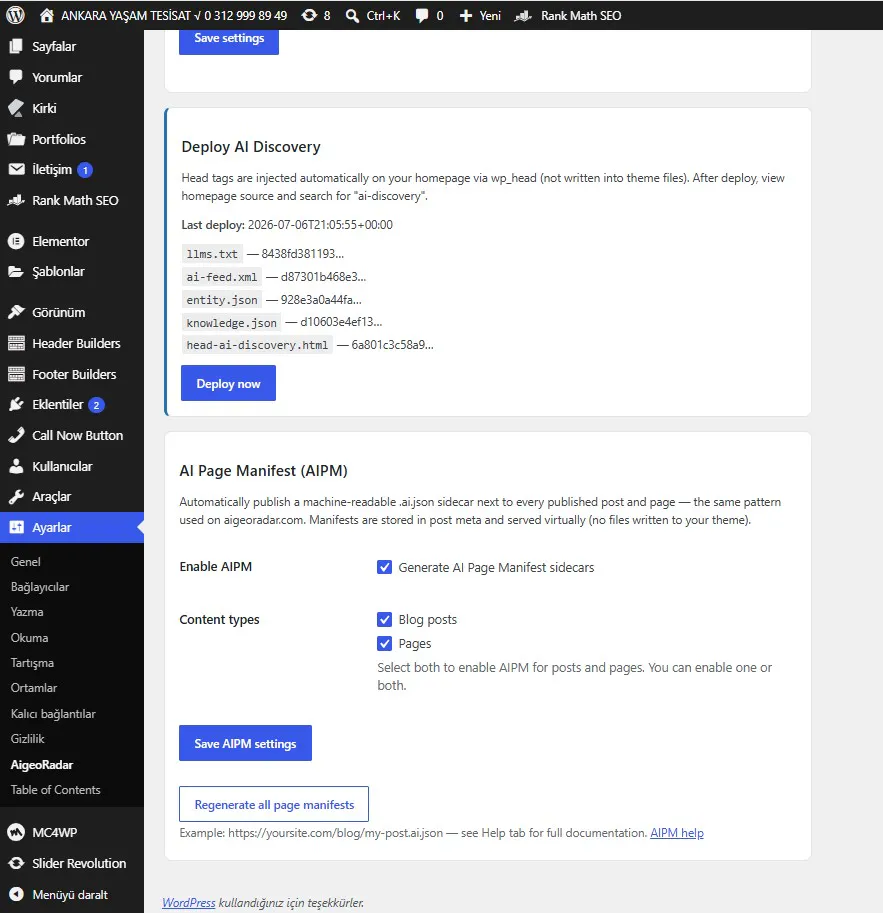This screenshot has height=913, width=883.
Task: Go to Okuma settings
Action: coord(29,638)
